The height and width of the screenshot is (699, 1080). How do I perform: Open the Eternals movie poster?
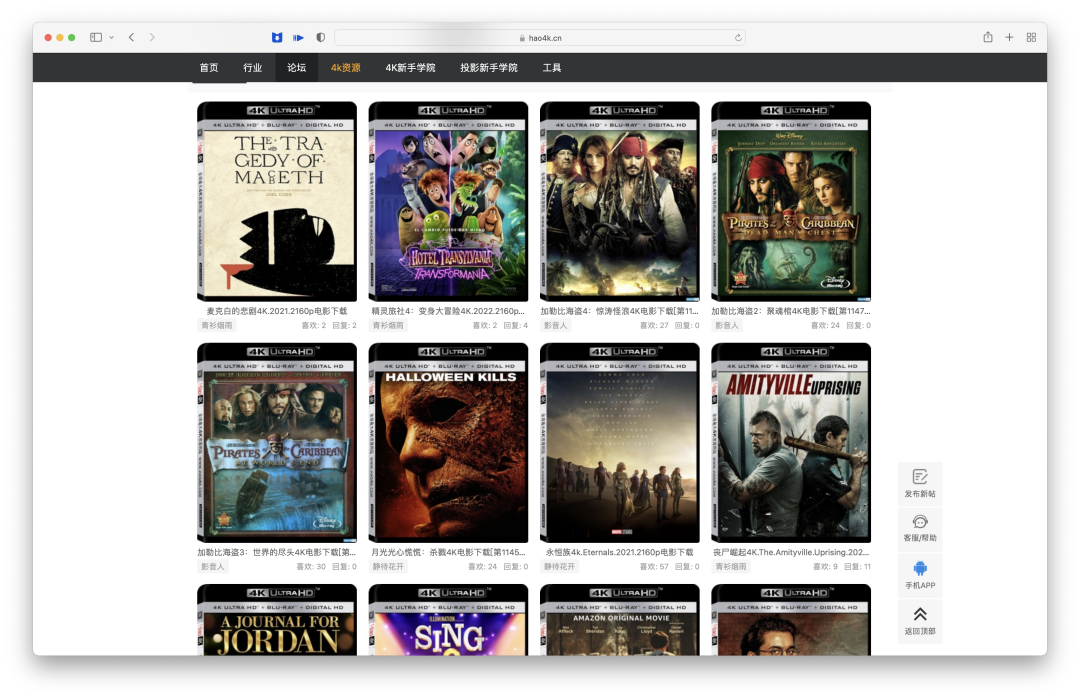click(x=620, y=443)
